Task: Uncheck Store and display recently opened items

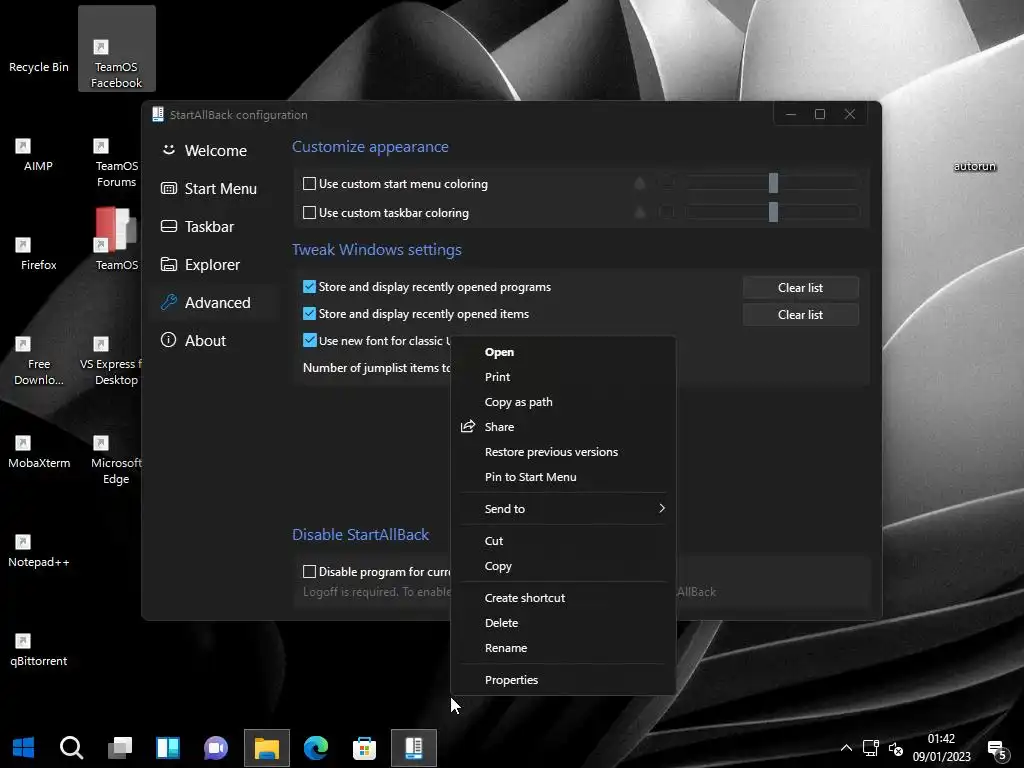Action: click(x=310, y=313)
